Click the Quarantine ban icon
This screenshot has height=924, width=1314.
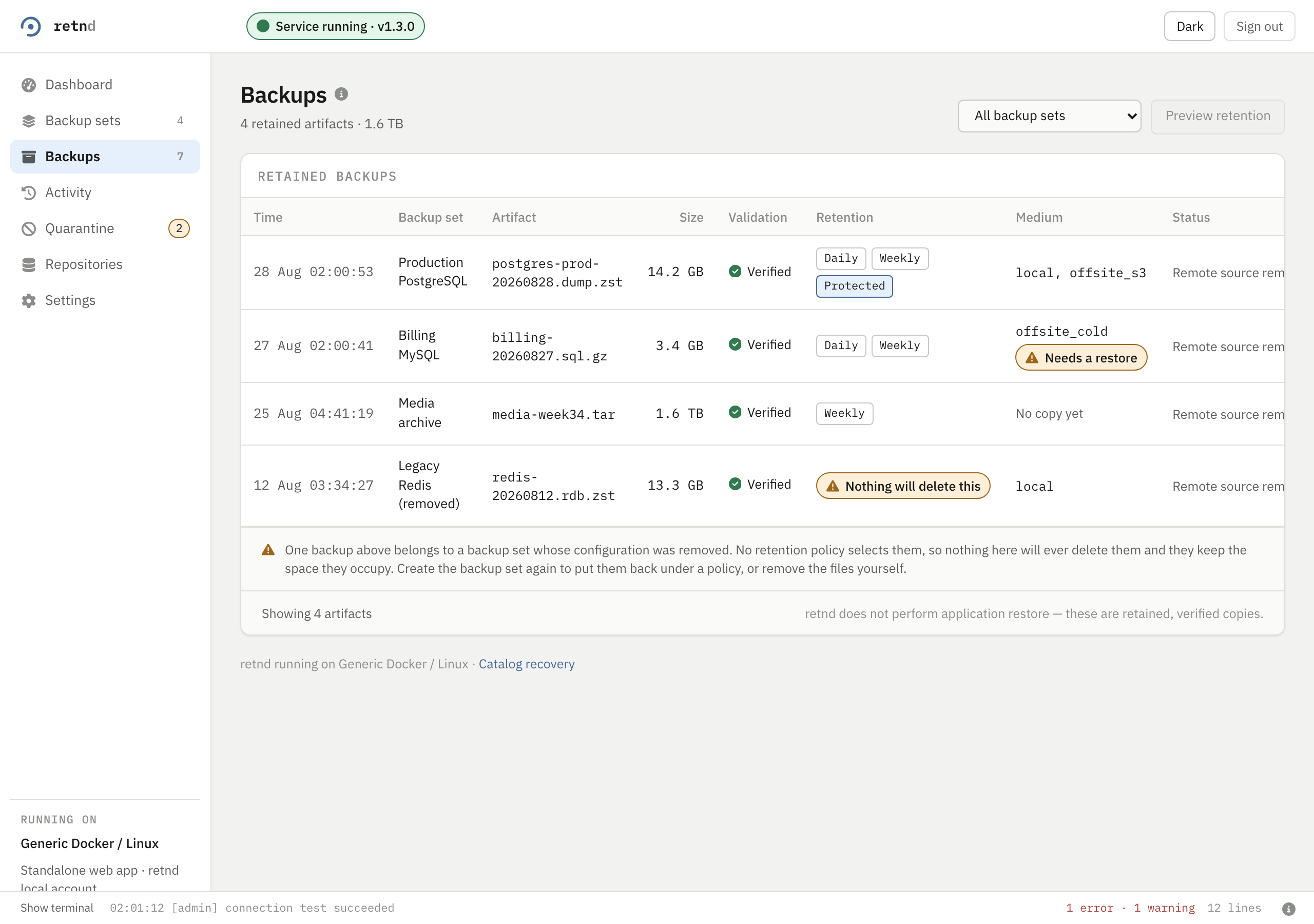[29, 228]
